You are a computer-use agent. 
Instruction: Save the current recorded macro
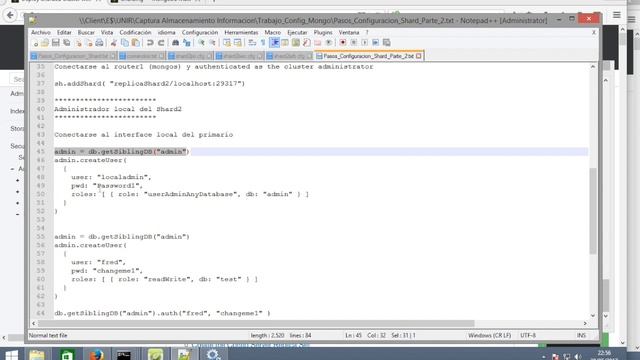[387, 43]
